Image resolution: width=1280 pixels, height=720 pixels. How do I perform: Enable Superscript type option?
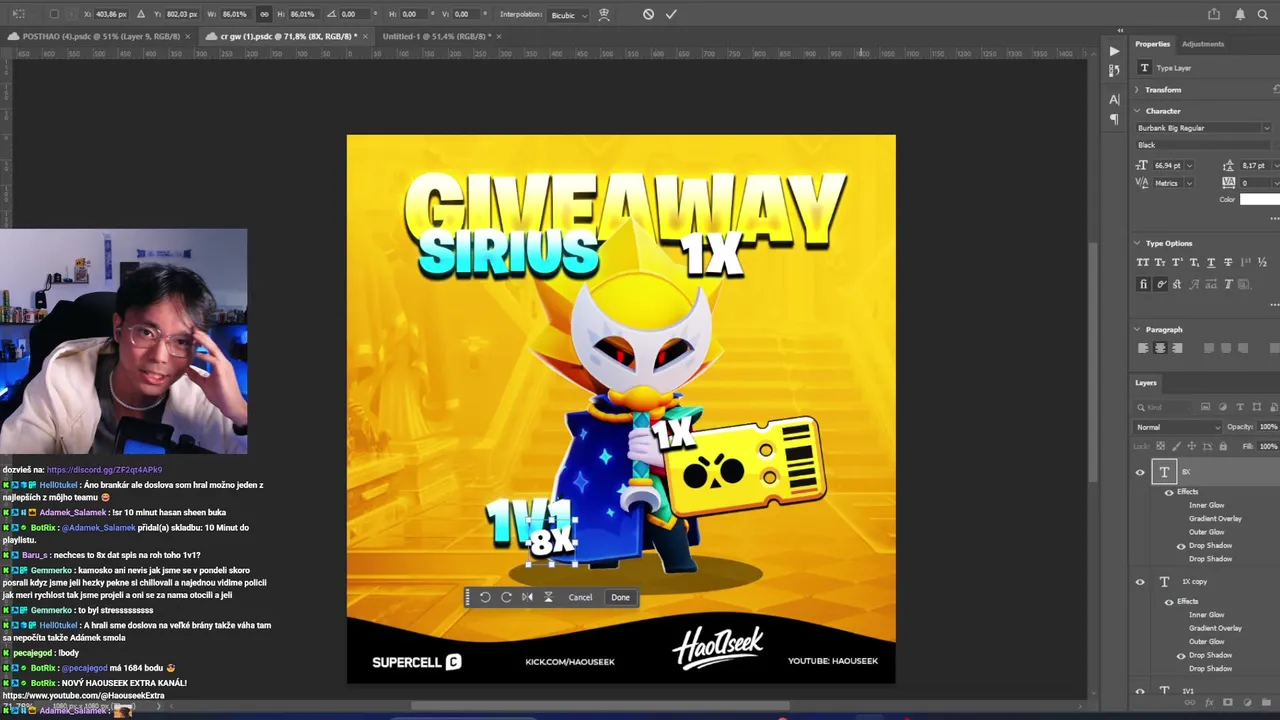pos(1177,262)
